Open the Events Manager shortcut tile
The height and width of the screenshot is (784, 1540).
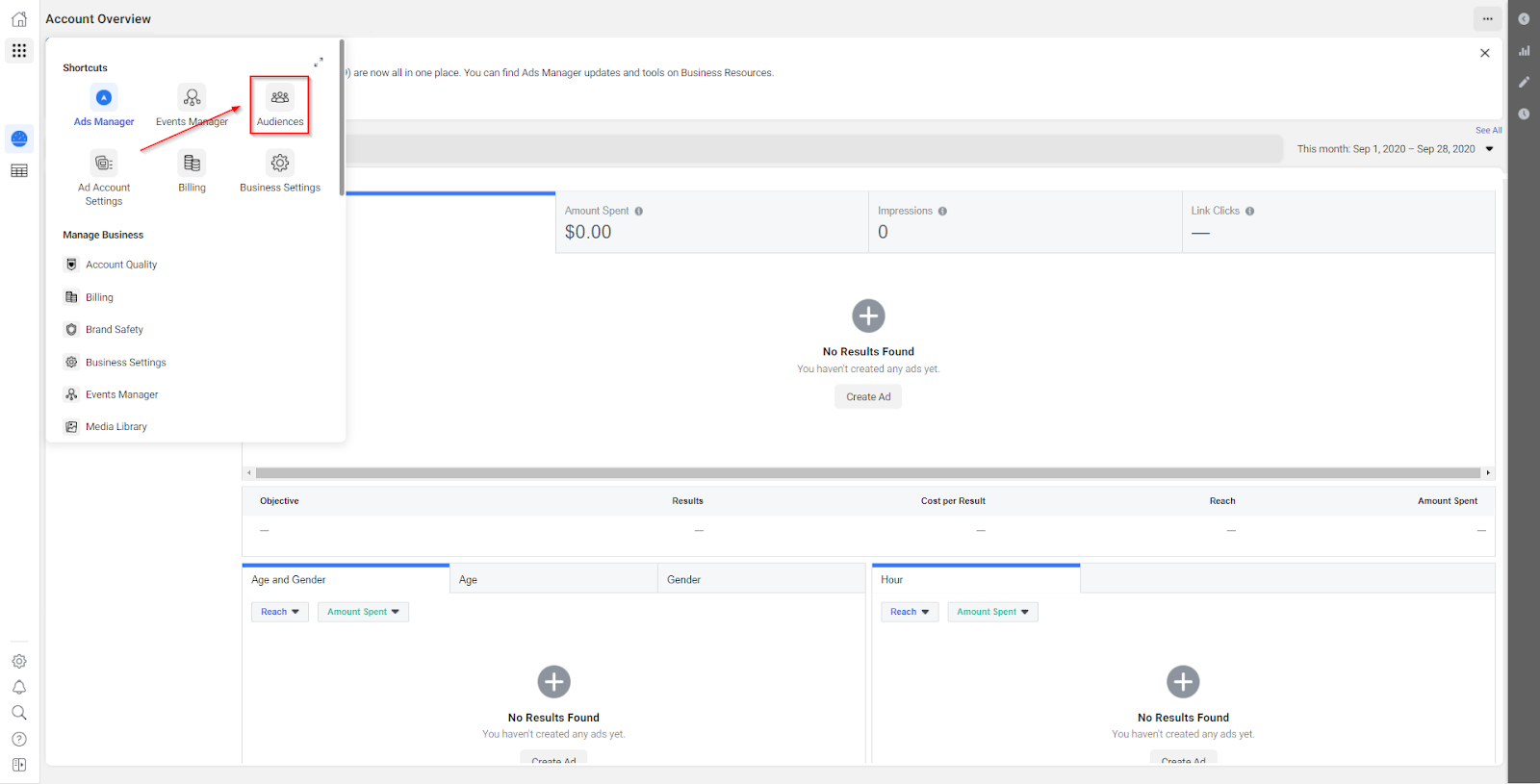click(x=192, y=106)
